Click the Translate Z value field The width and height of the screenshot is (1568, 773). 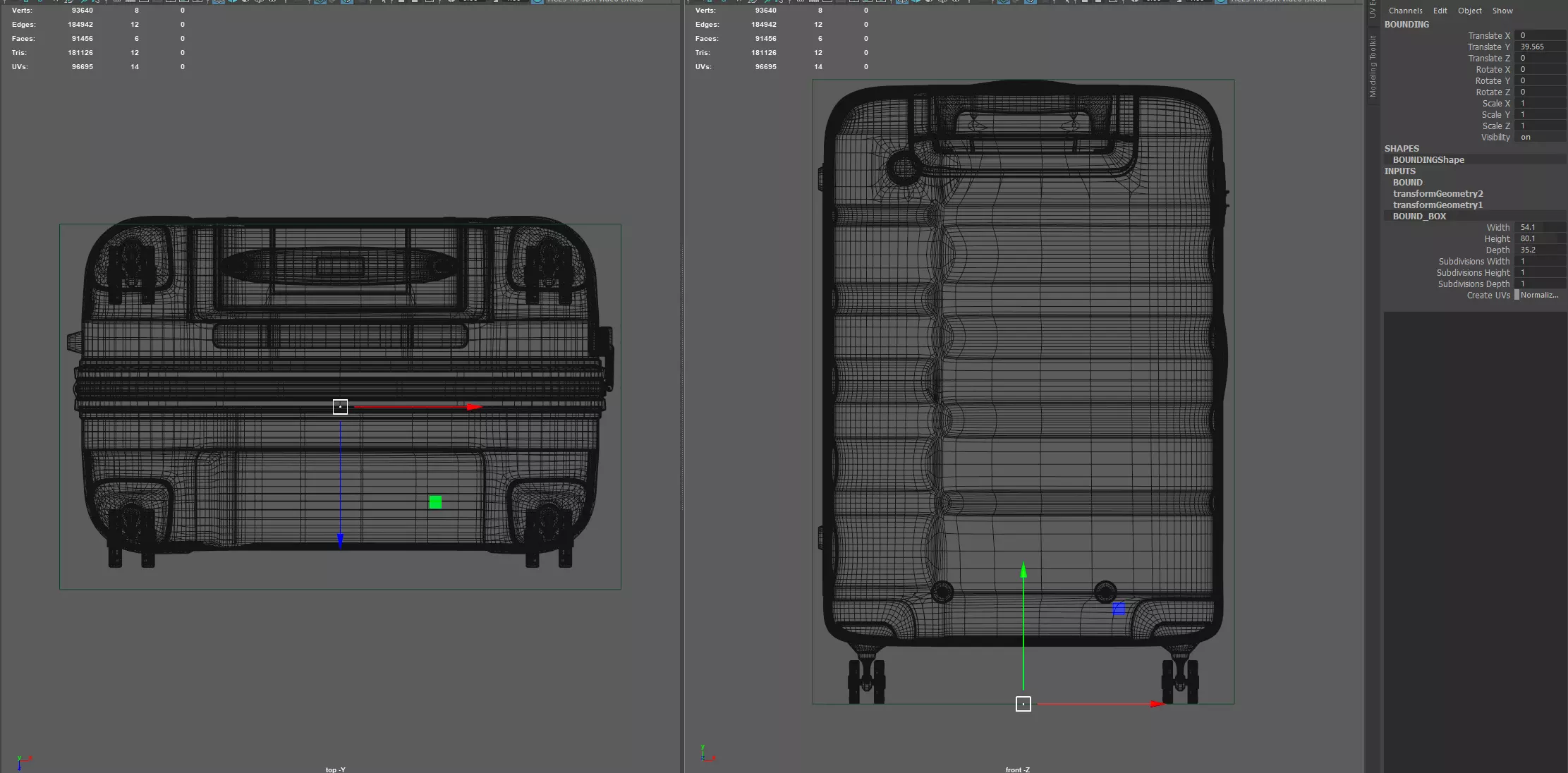tap(1540, 58)
